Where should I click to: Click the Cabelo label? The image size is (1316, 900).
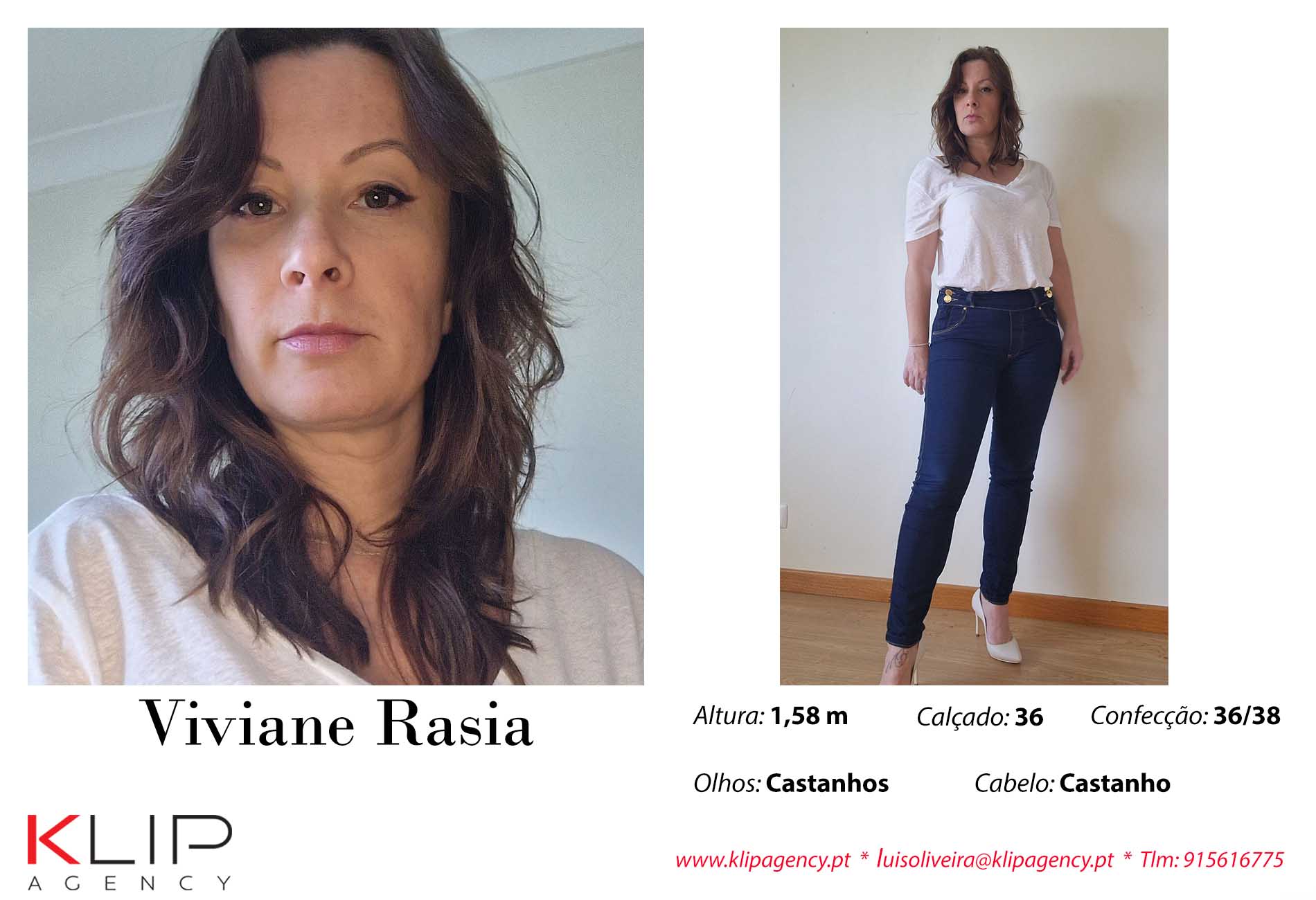(x=1014, y=784)
